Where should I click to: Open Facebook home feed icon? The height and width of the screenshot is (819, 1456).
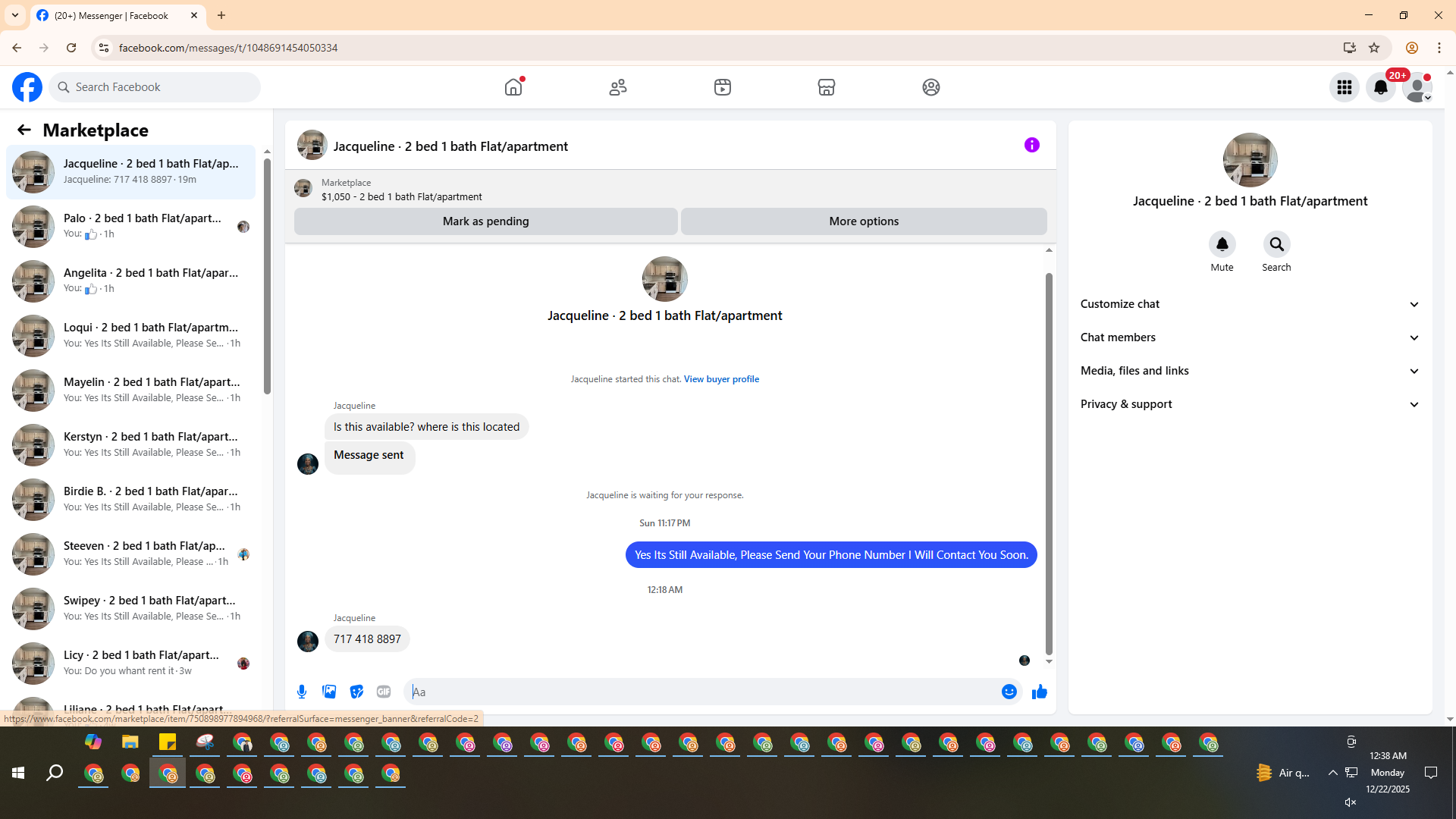click(513, 87)
